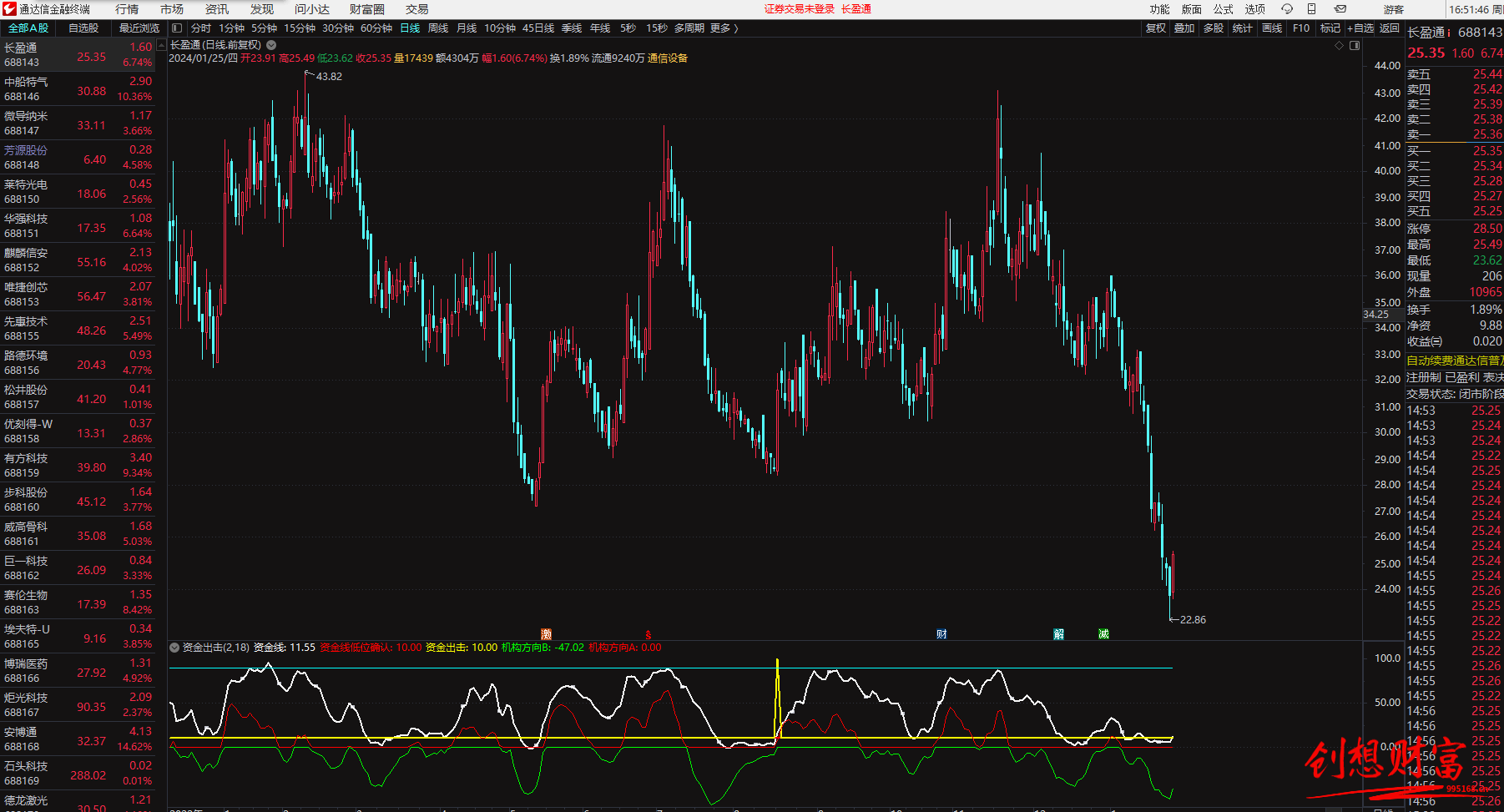Click the Tongdaxin app logo icon

[9, 9]
